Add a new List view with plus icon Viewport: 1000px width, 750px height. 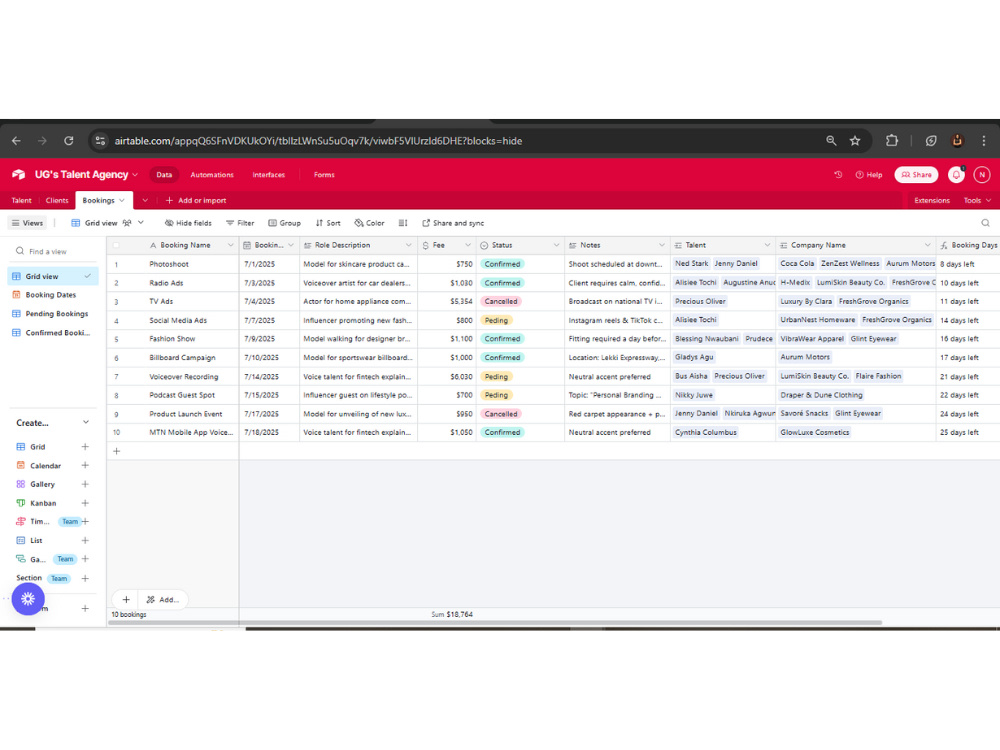tap(85, 540)
